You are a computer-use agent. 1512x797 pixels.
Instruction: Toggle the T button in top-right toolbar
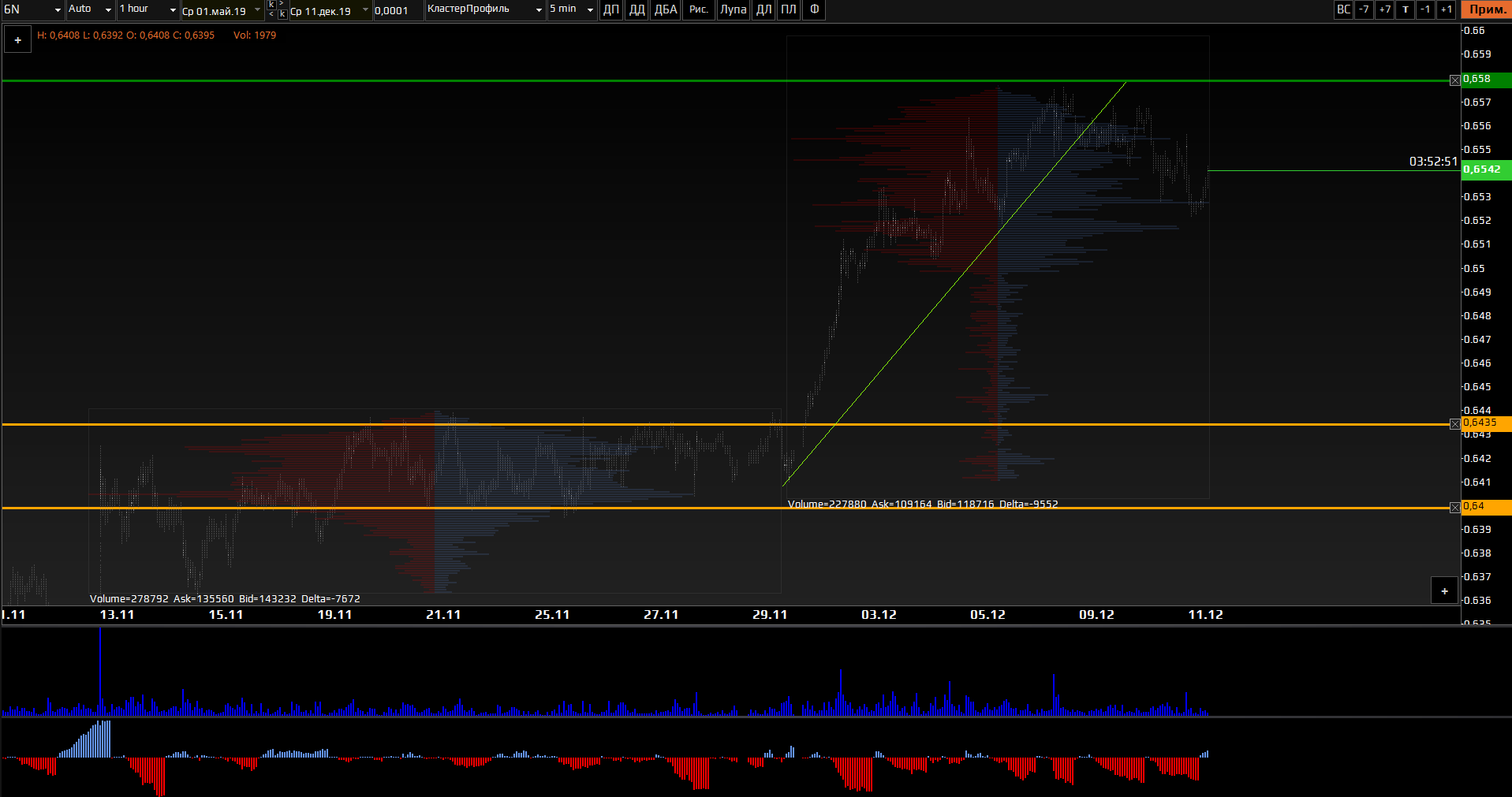(x=1405, y=9)
